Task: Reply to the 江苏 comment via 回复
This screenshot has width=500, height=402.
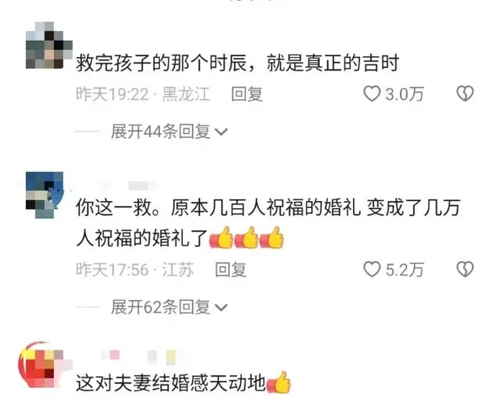Action: pos(231,270)
